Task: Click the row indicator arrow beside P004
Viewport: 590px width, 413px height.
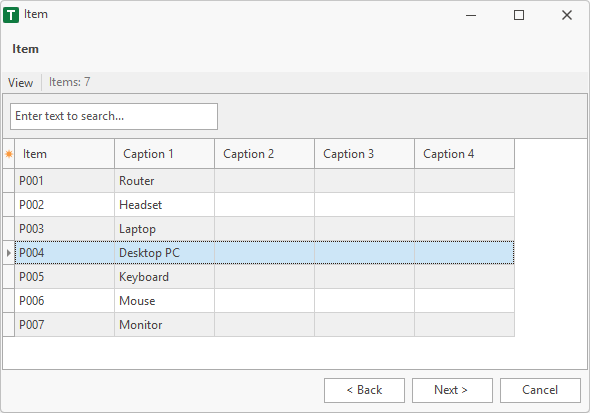Action: pos(9,253)
